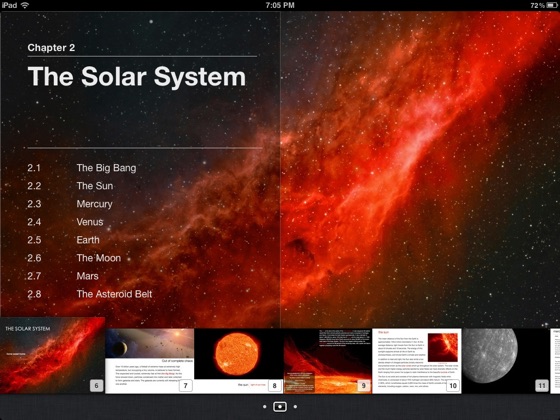
Task: Select page 8 orange sun thumbnail
Action: pyautogui.click(x=239, y=361)
